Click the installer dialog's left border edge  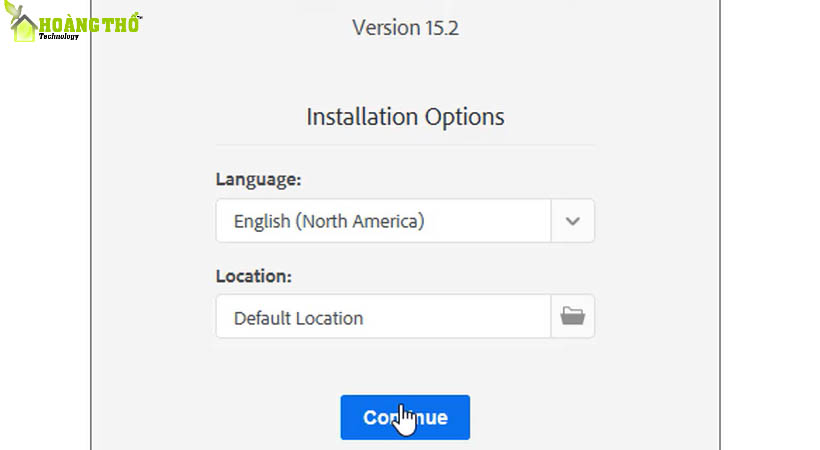[91, 250]
